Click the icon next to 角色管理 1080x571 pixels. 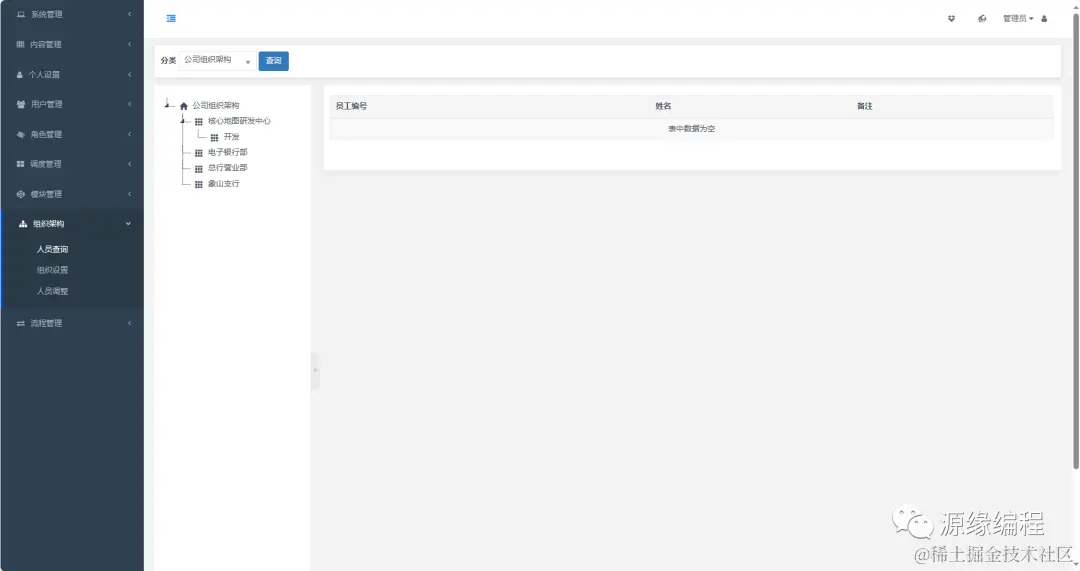[x=21, y=134]
